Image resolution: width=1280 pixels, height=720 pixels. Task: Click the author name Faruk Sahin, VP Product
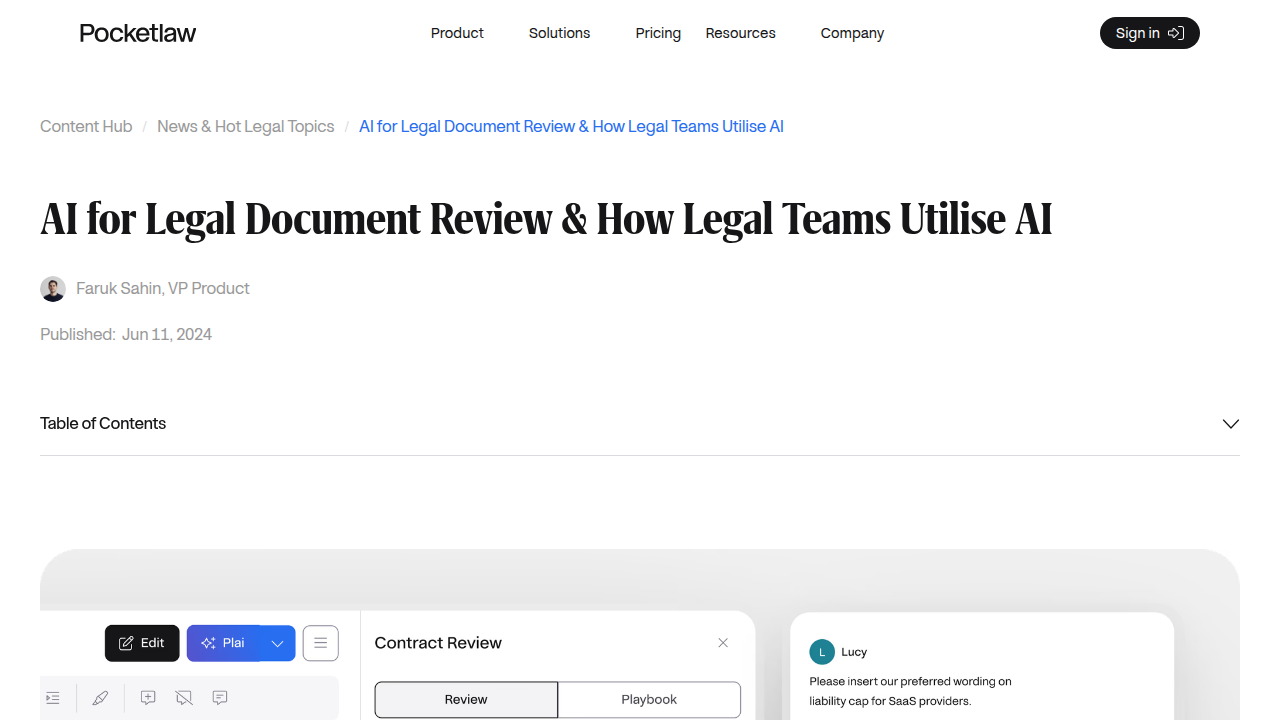163,288
